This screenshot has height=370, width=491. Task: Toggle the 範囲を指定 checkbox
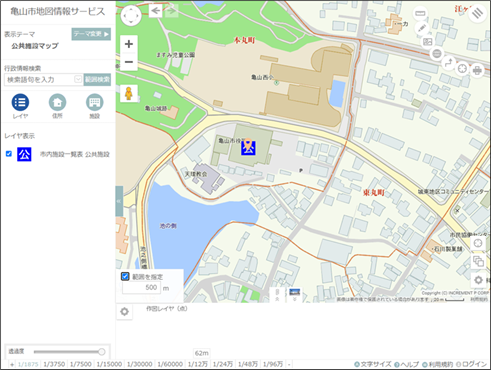pos(125,276)
